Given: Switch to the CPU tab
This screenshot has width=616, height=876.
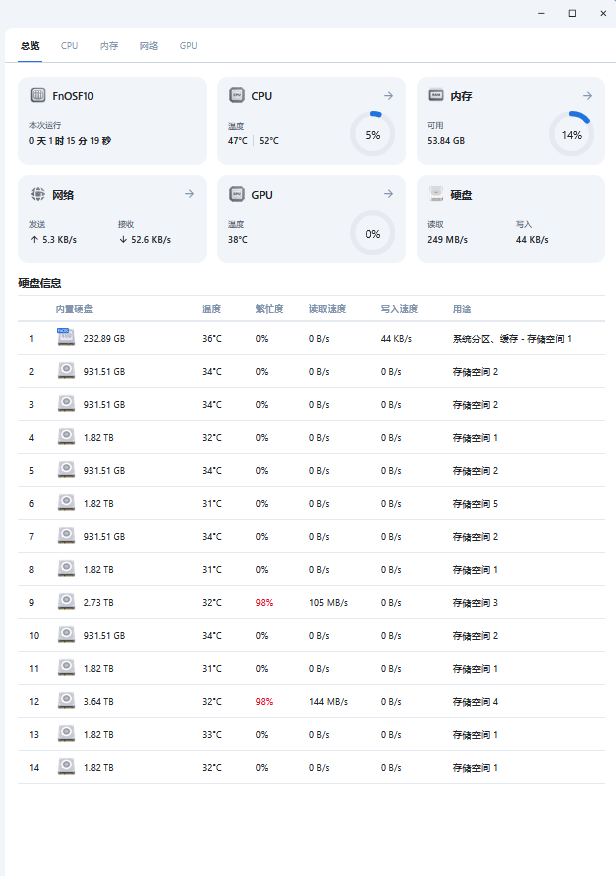Looking at the screenshot, I should (x=69, y=45).
